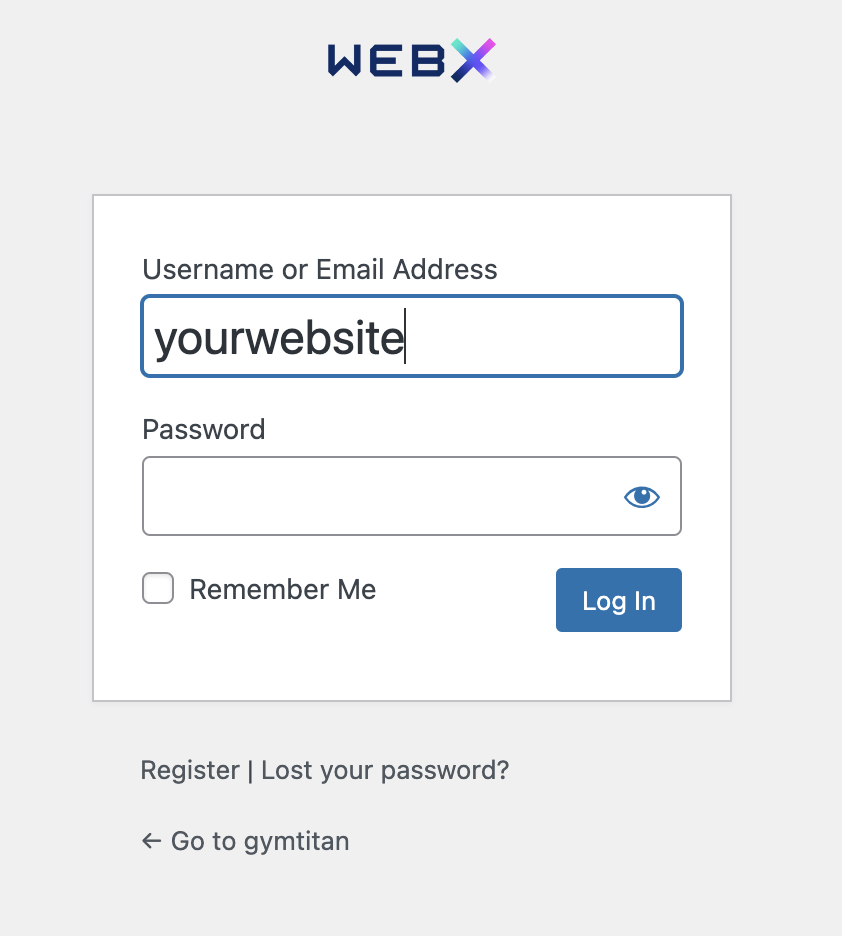Follow the Go to gymtitan link

(x=245, y=841)
